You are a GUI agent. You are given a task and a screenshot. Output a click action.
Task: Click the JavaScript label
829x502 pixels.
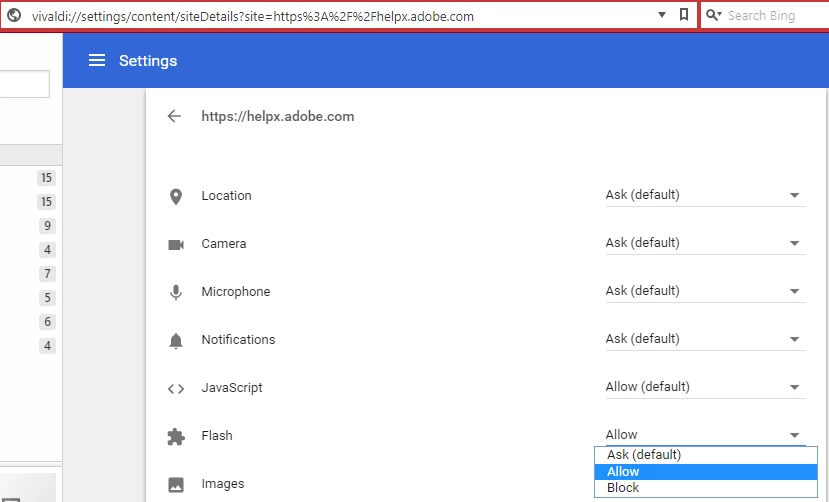click(x=232, y=388)
